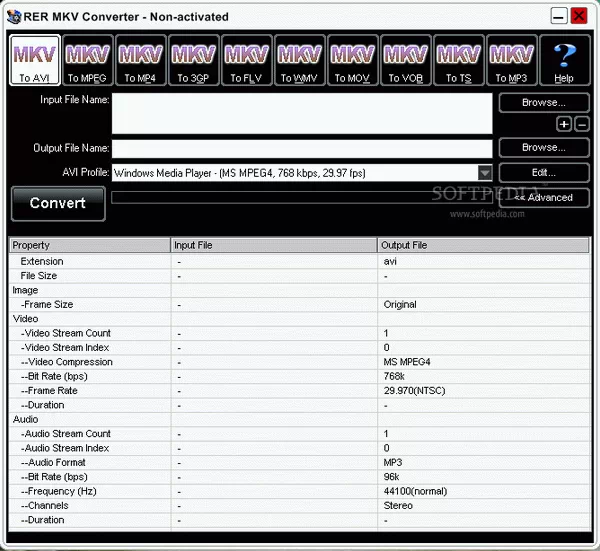Viewport: 600px width, 551px height.
Task: Click output value 'avi'
Action: coord(390,262)
